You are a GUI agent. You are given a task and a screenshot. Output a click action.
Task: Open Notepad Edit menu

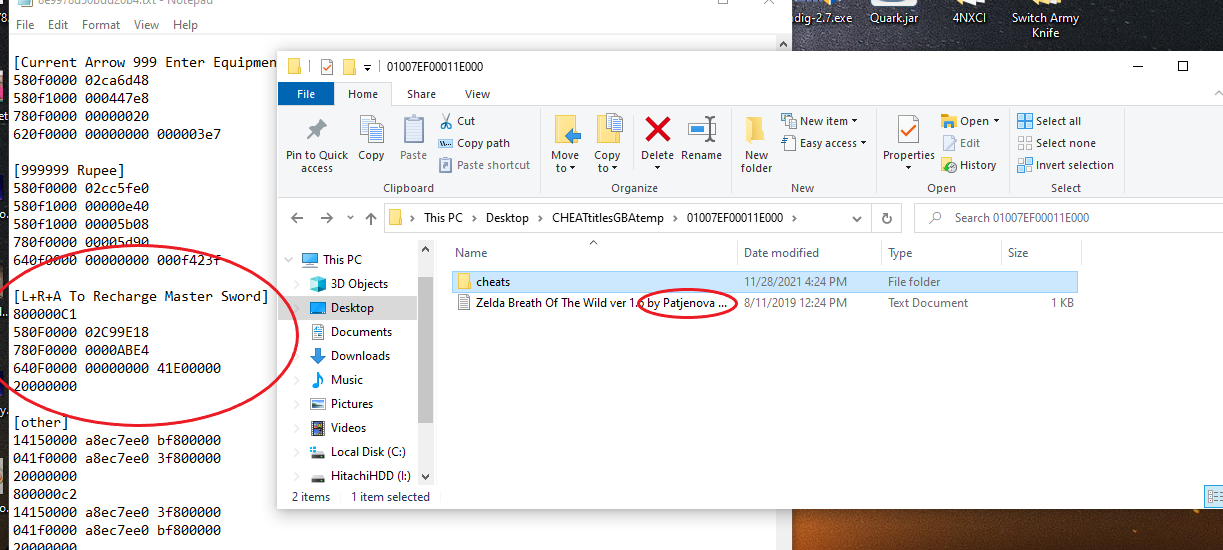(58, 24)
